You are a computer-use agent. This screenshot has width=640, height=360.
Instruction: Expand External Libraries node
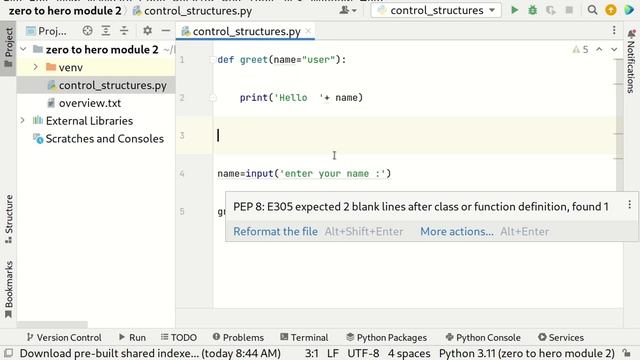coord(23,120)
